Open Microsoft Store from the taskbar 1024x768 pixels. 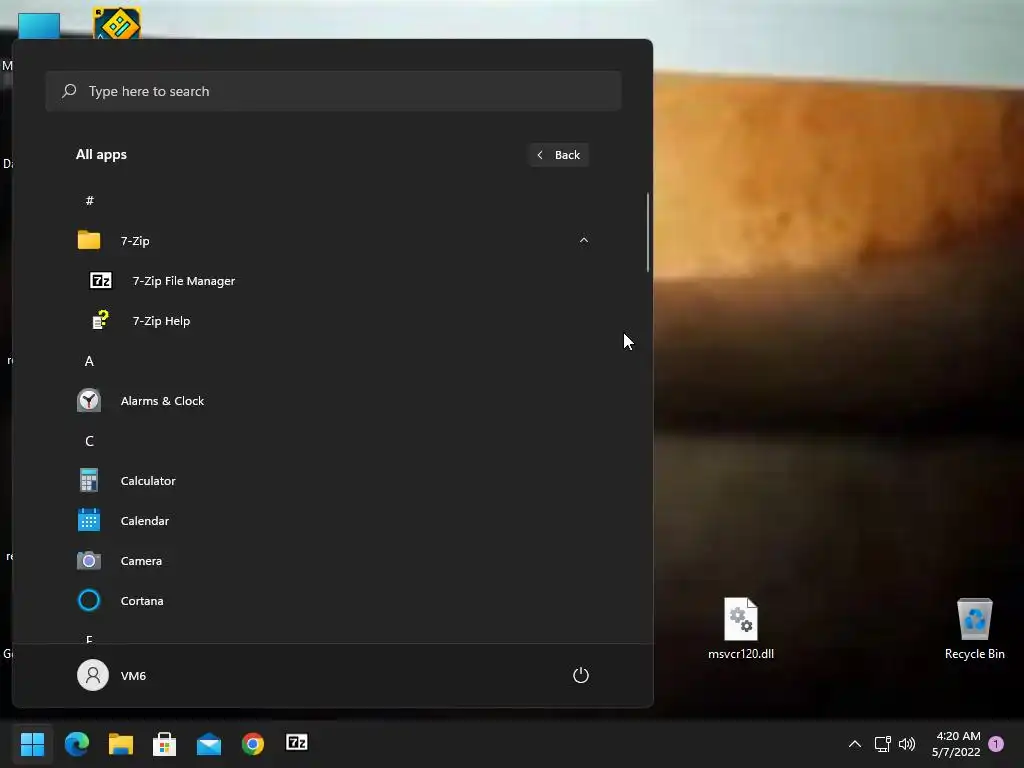(165, 744)
